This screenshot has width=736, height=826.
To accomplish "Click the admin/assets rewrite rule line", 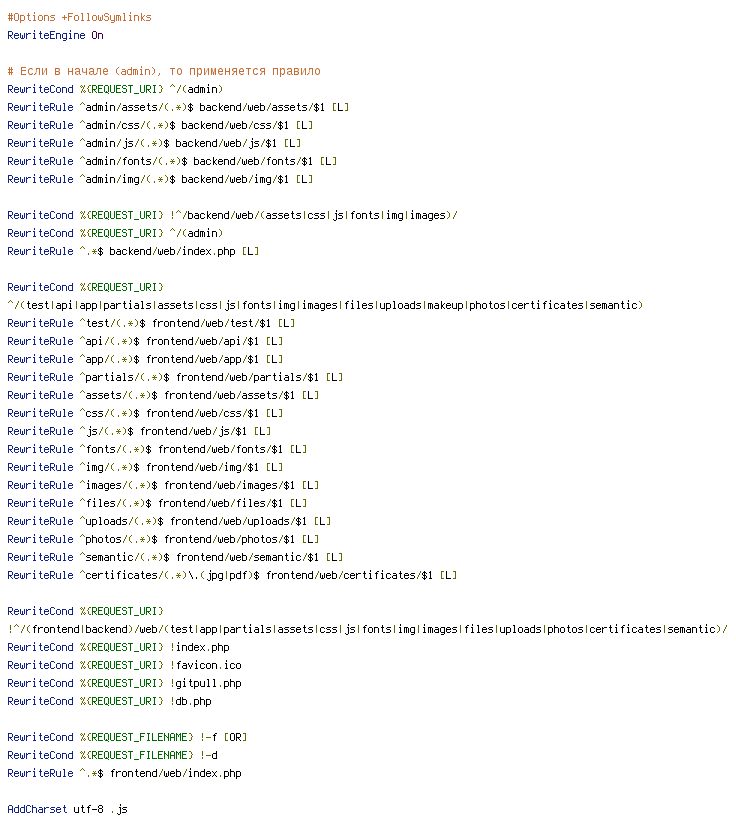I will coord(178,107).
